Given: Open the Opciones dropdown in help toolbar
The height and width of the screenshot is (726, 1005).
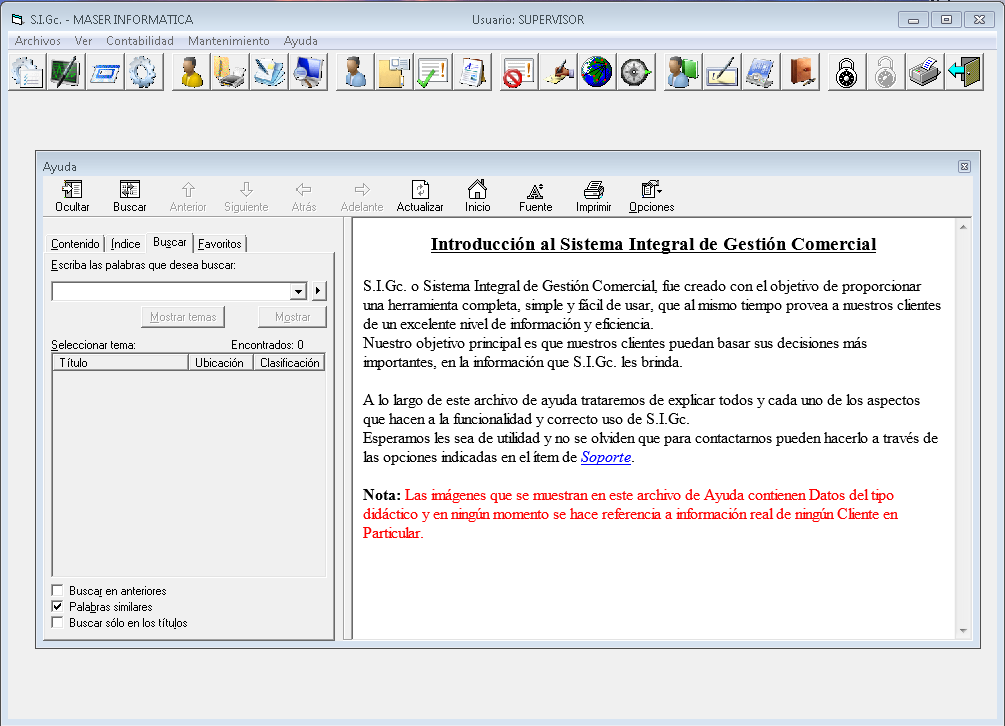Looking at the screenshot, I should point(651,196).
